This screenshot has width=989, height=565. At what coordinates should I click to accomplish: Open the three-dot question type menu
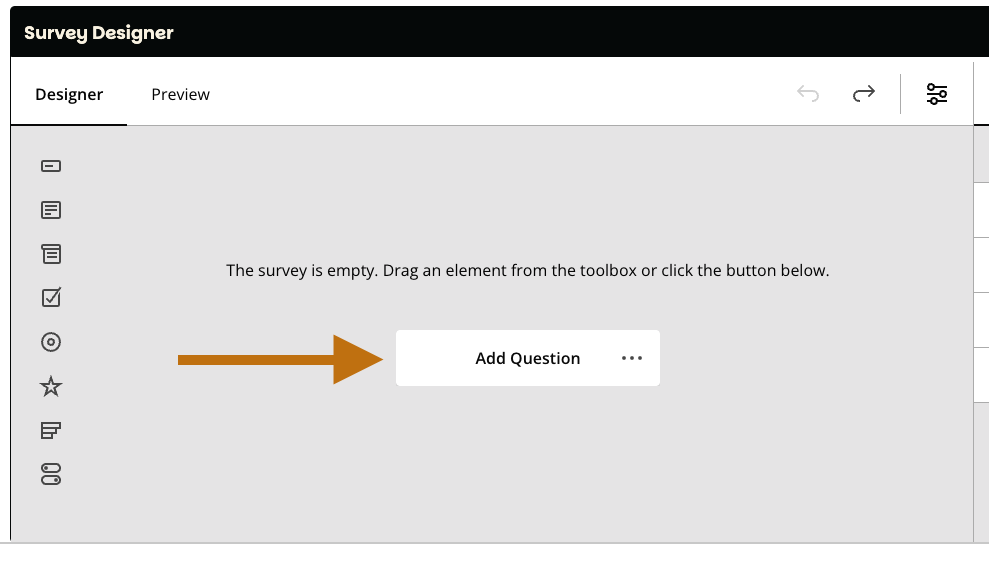pyautogui.click(x=632, y=358)
